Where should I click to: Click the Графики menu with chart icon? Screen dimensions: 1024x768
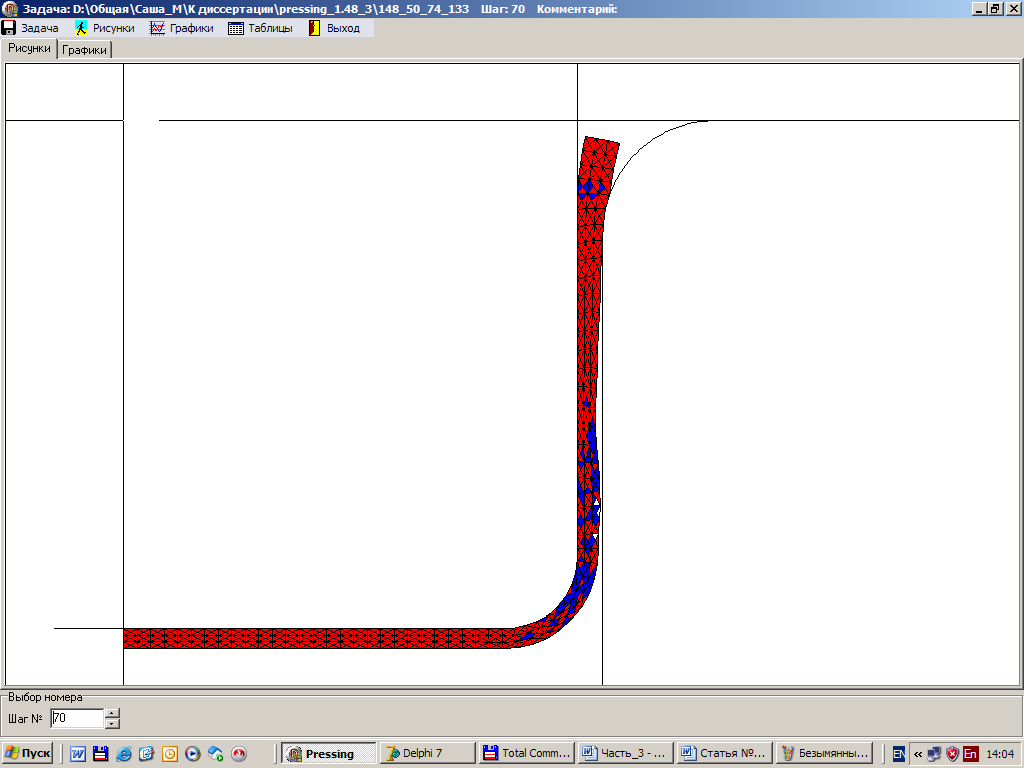pos(182,28)
